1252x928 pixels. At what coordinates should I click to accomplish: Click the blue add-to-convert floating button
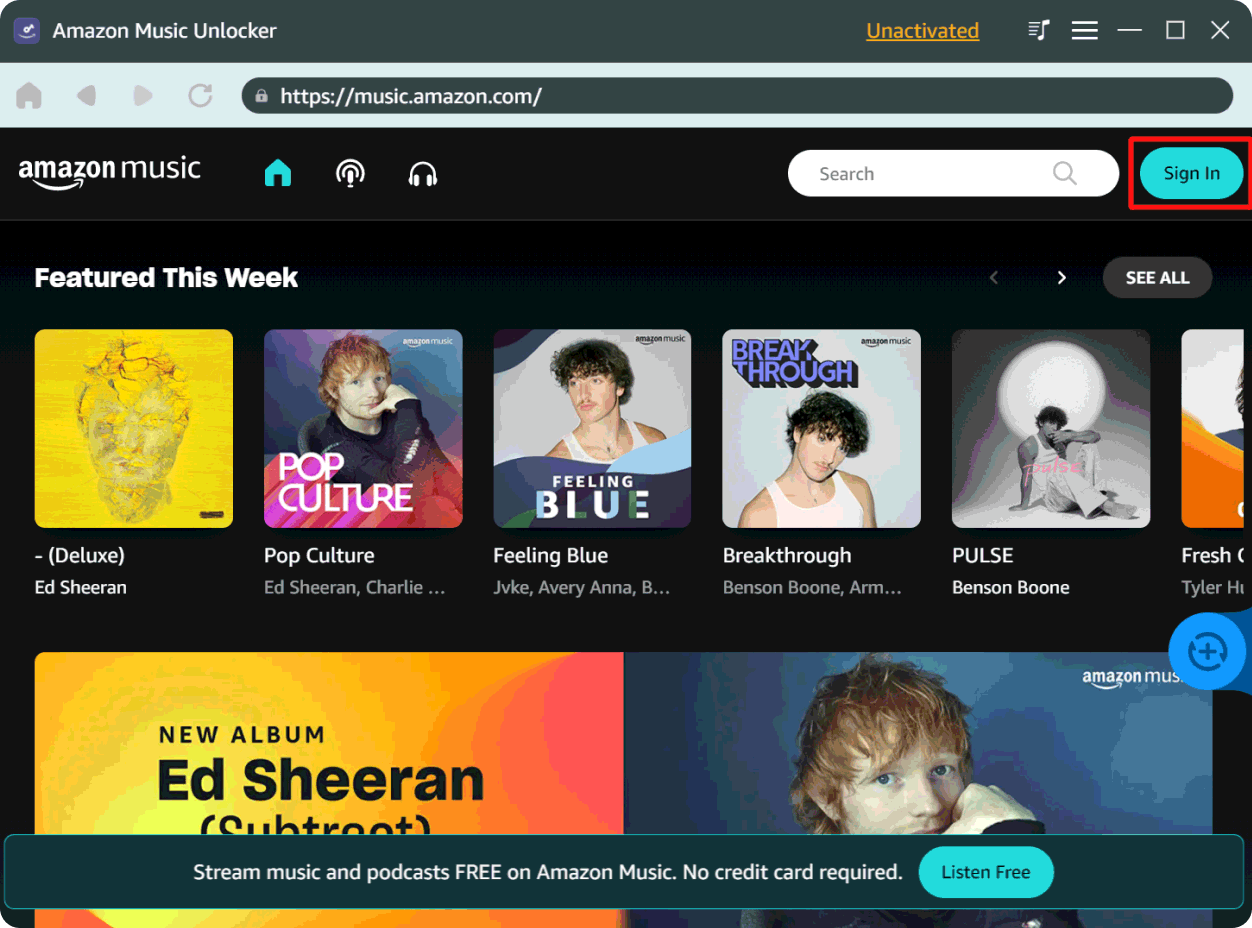pyautogui.click(x=1208, y=652)
